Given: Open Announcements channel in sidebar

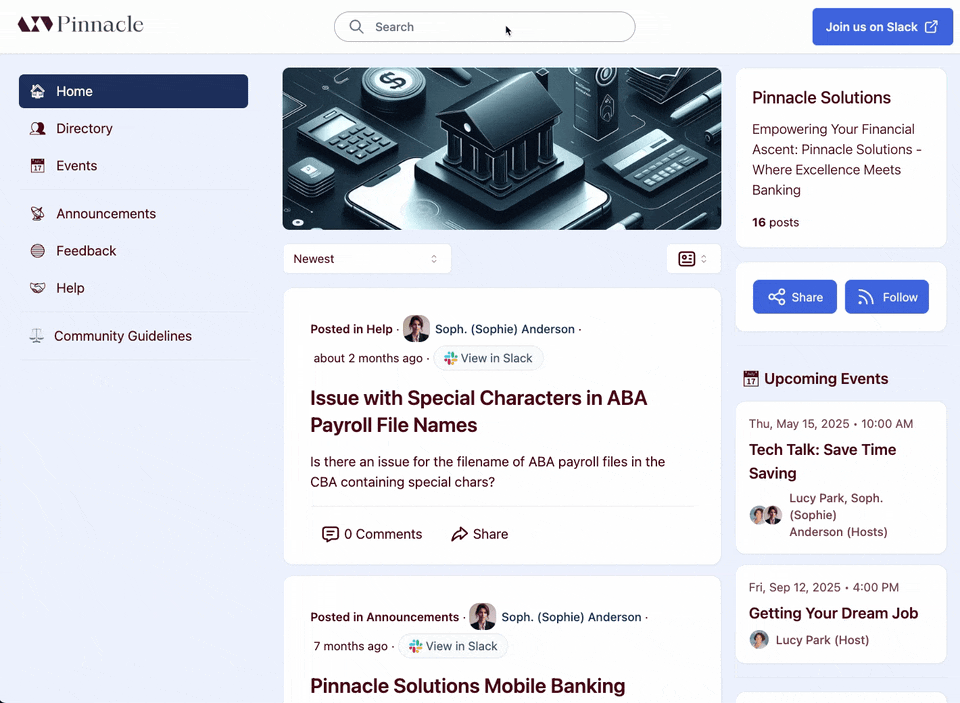Looking at the screenshot, I should 133,214.
